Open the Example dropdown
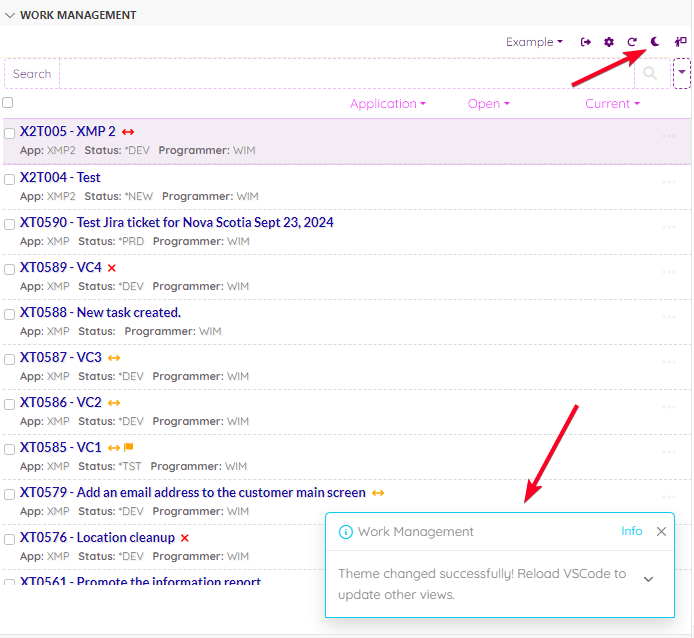The height and width of the screenshot is (638, 694). [534, 42]
